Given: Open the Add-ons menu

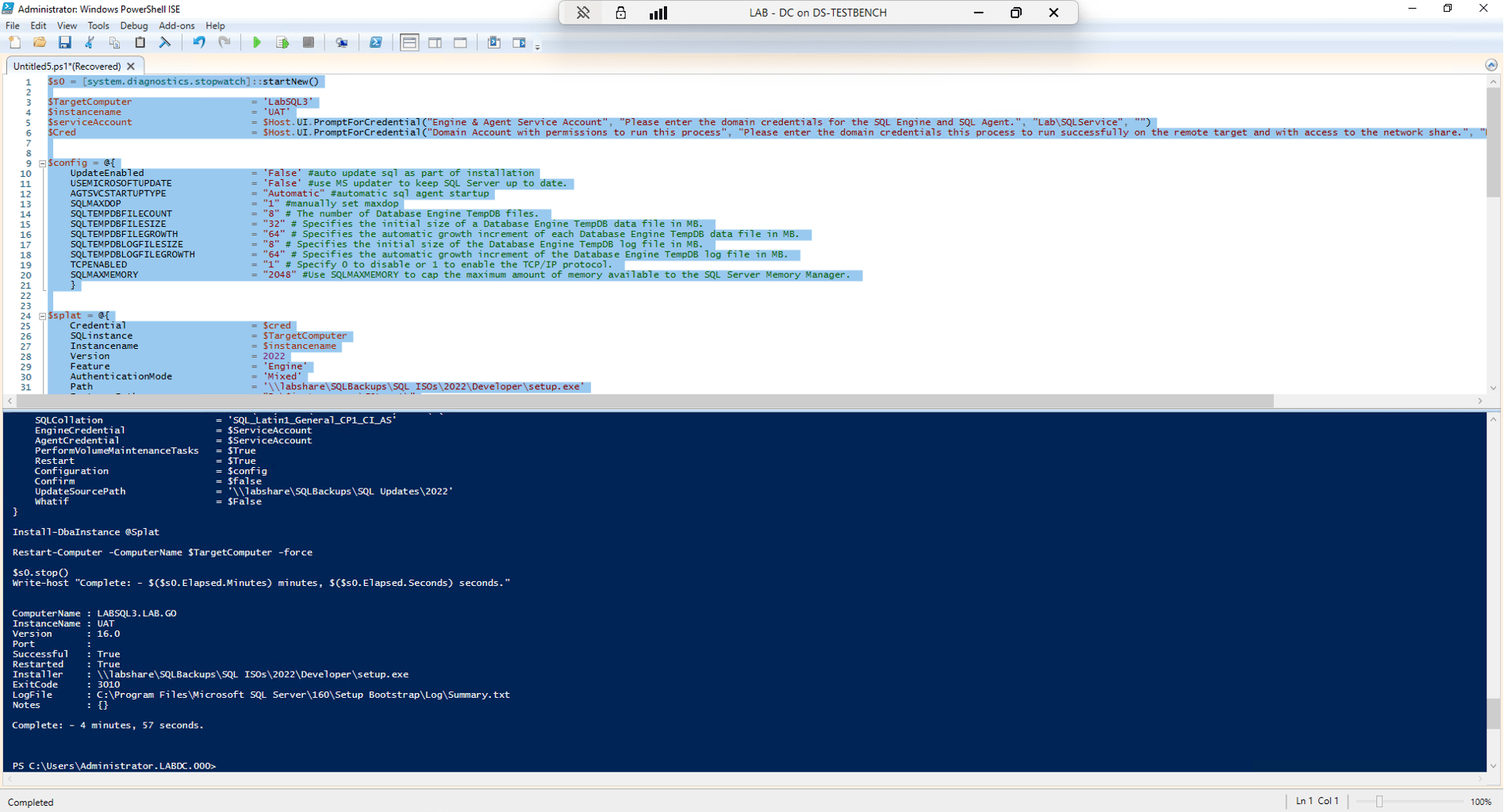Looking at the screenshot, I should click(176, 26).
